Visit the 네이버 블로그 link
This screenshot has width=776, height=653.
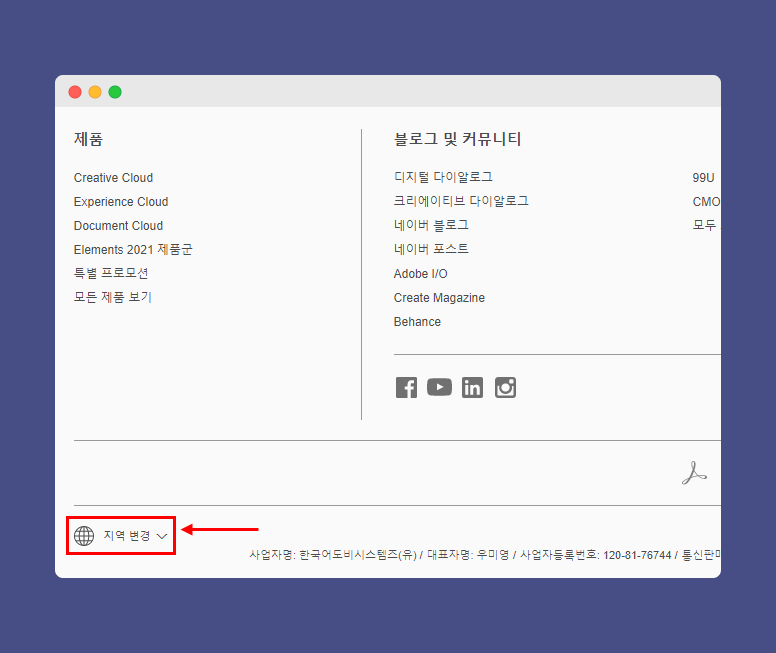click(431, 225)
